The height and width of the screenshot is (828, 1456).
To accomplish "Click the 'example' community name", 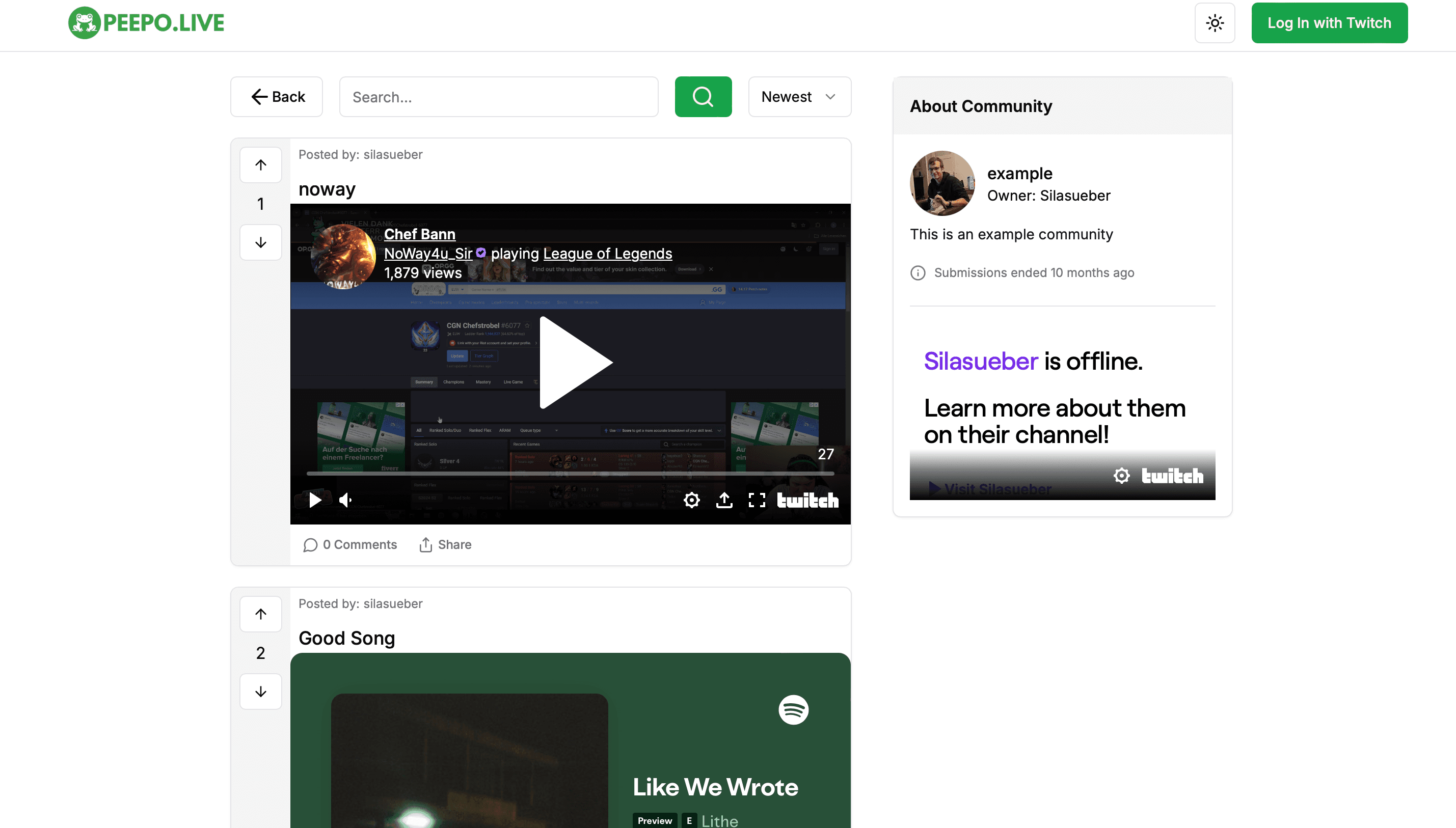I will coord(1020,174).
